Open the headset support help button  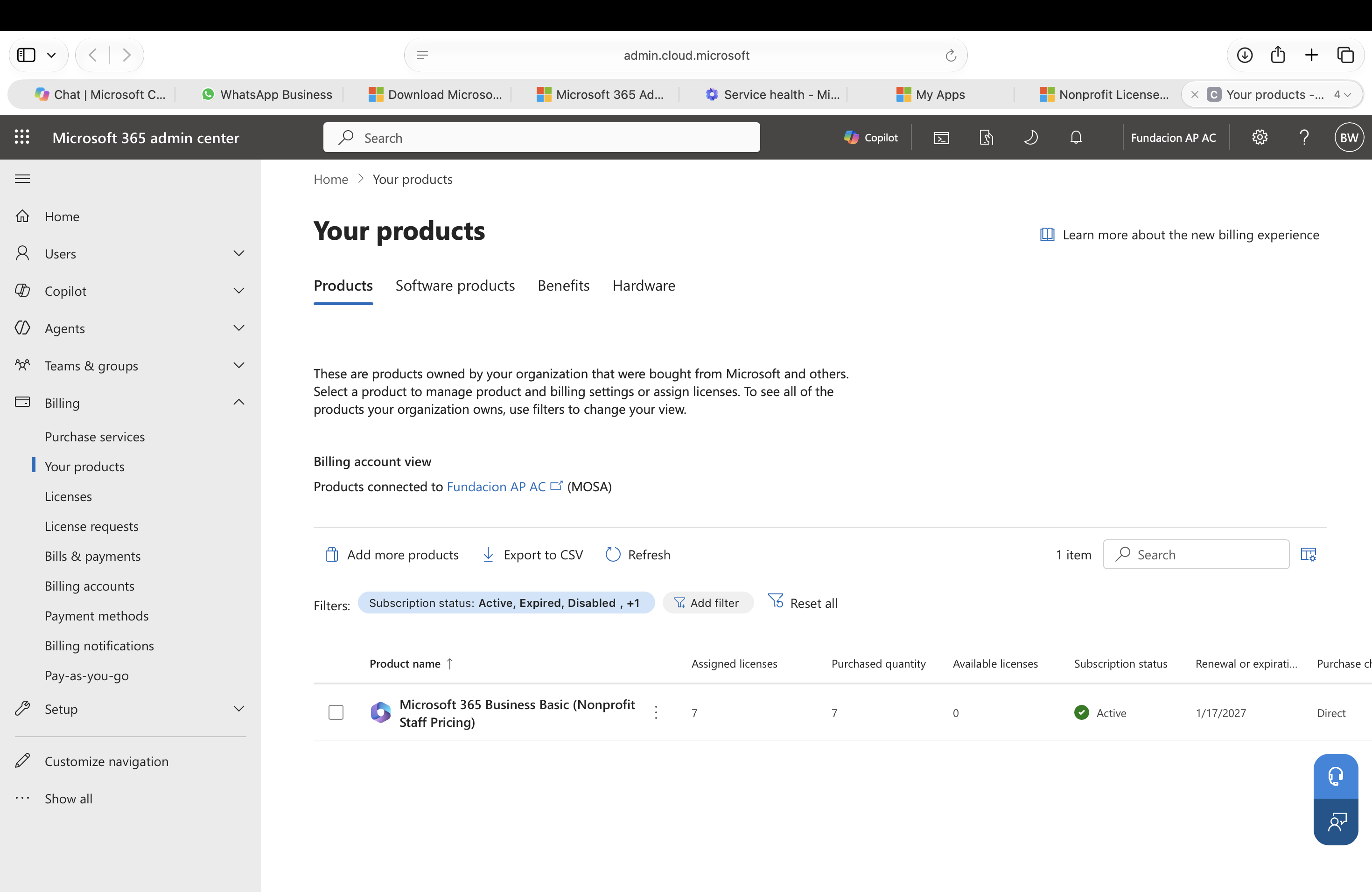[x=1336, y=776]
